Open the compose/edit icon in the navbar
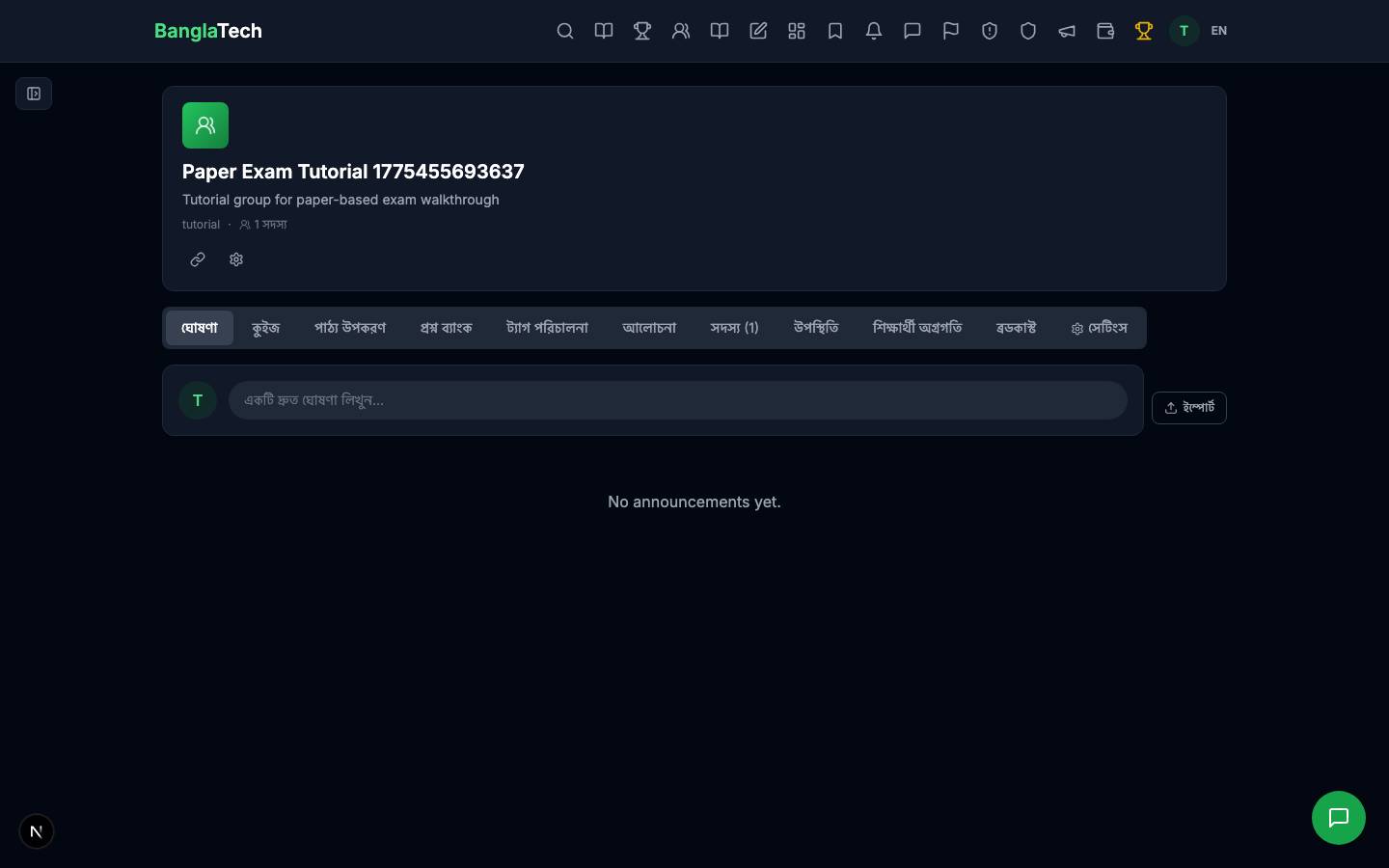1389x868 pixels. (x=758, y=31)
